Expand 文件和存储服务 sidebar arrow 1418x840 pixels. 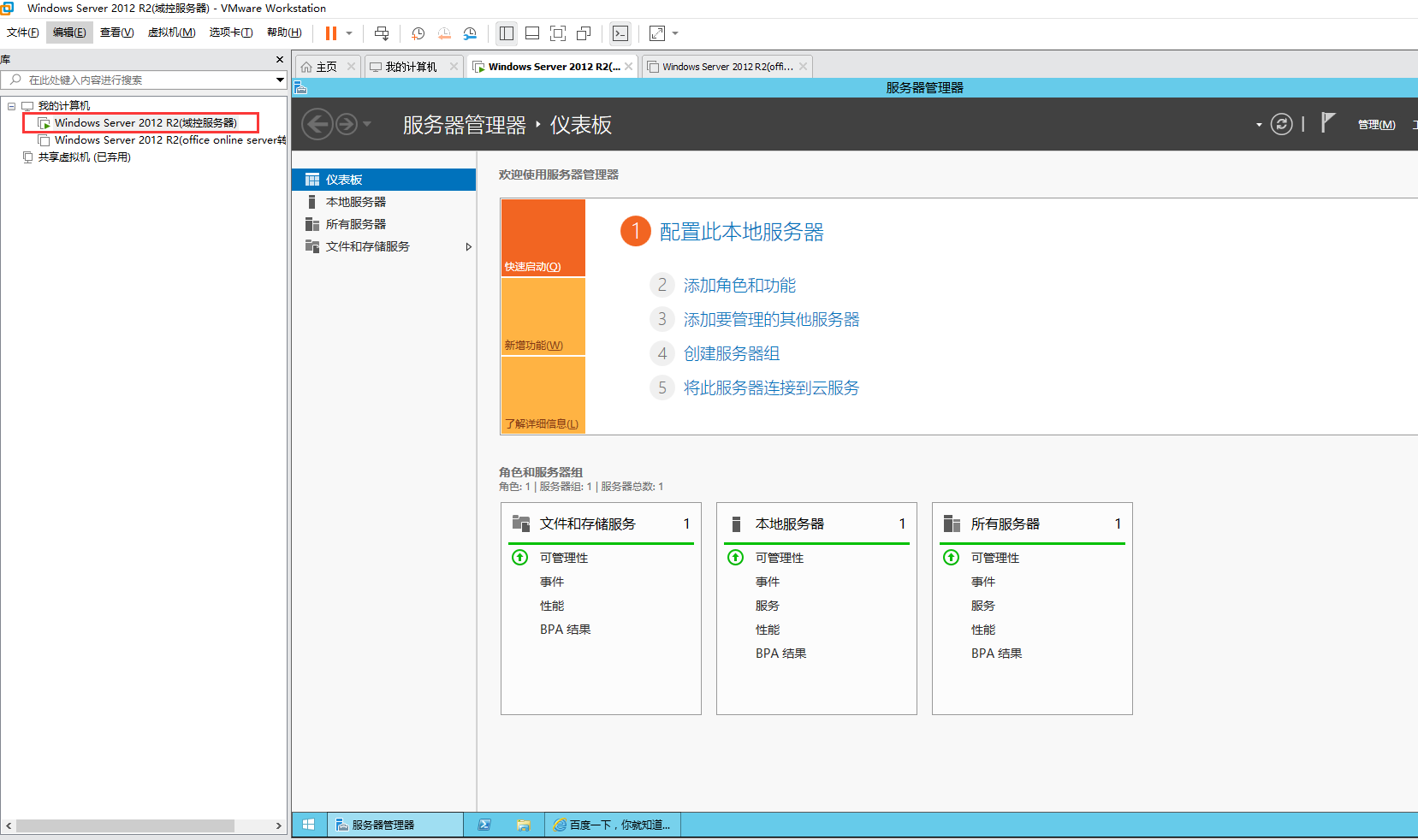coord(468,246)
